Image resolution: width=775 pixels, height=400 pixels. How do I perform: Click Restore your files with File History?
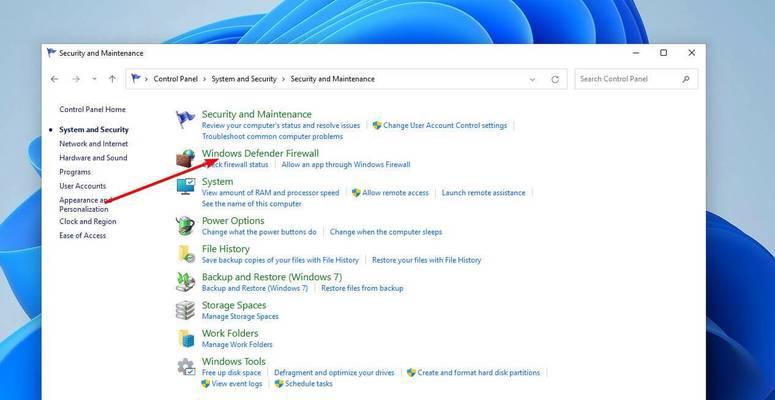427,260
